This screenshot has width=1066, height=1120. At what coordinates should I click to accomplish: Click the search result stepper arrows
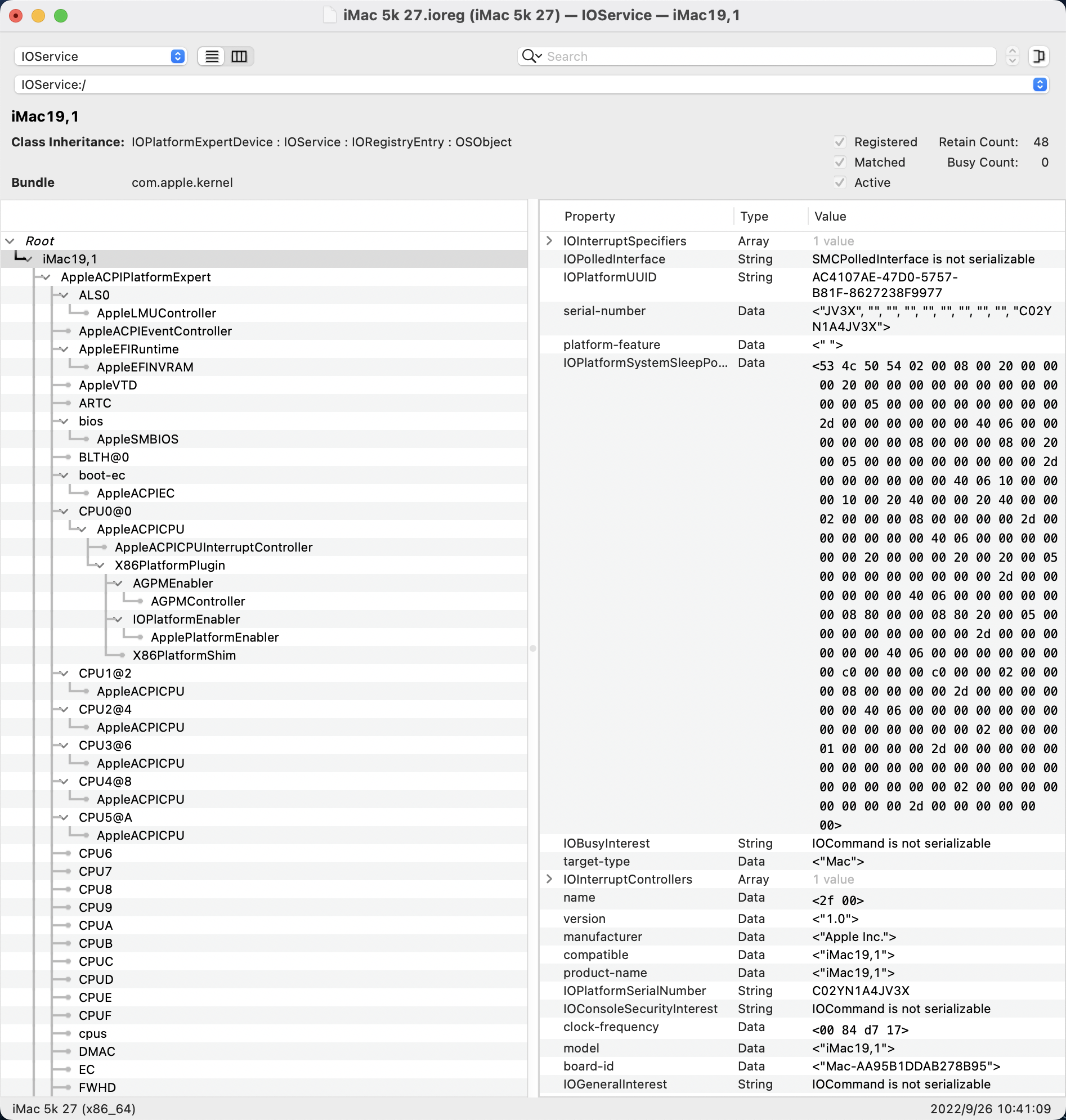tap(1012, 56)
